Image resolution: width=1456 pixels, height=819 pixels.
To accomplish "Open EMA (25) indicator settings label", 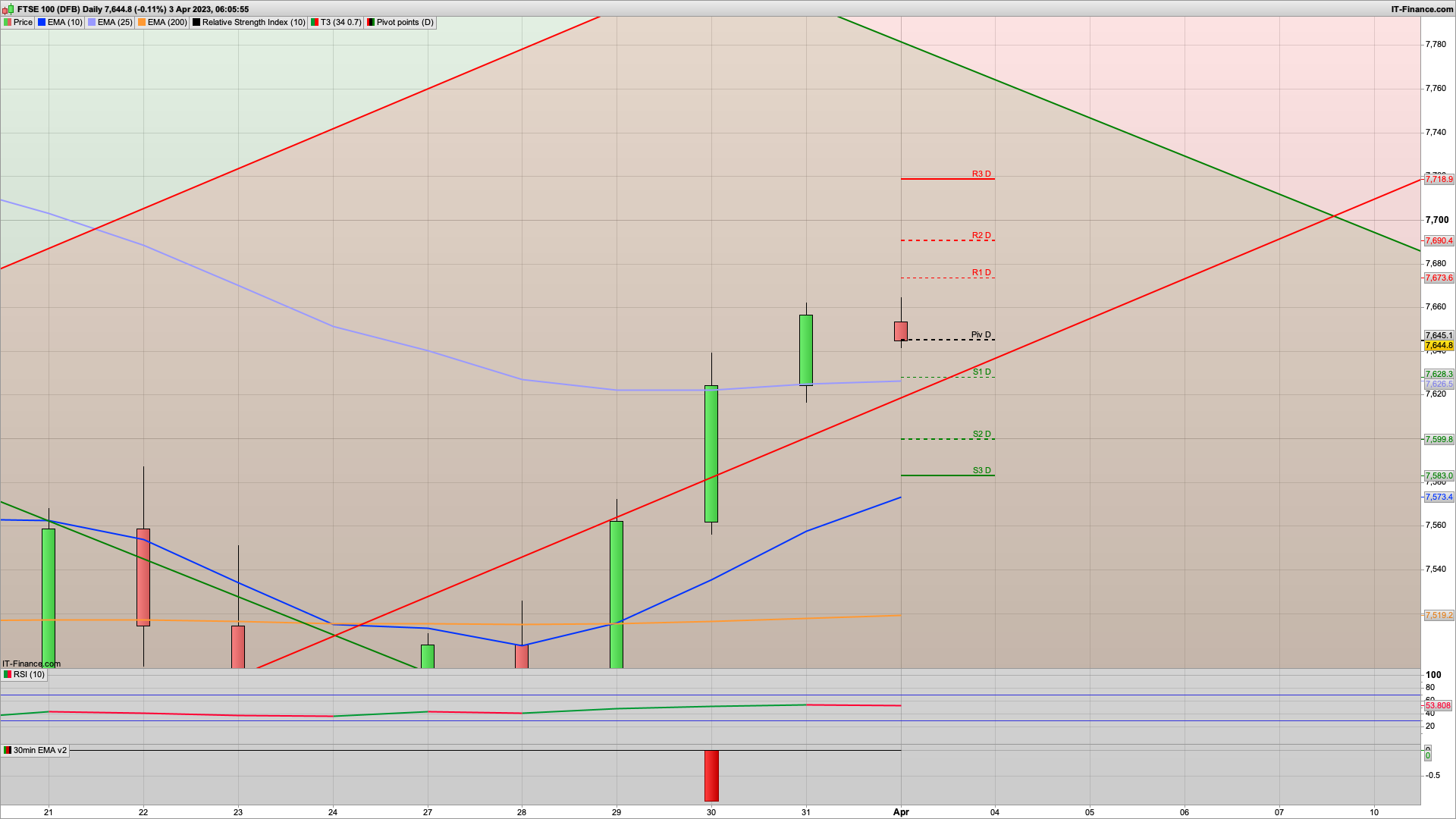I will [115, 23].
